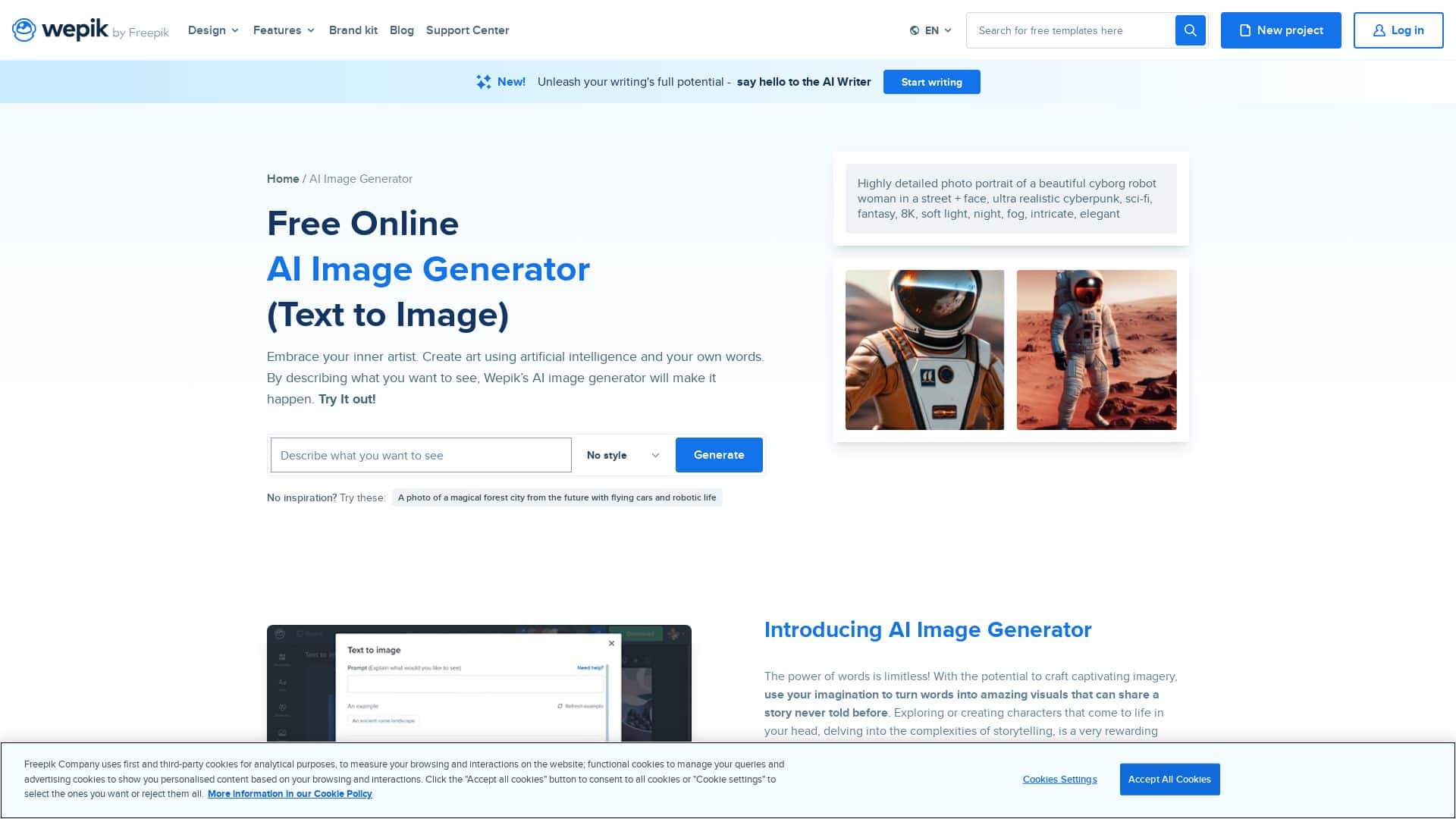Click the Start writing button
1456x819 pixels.
[x=931, y=82]
